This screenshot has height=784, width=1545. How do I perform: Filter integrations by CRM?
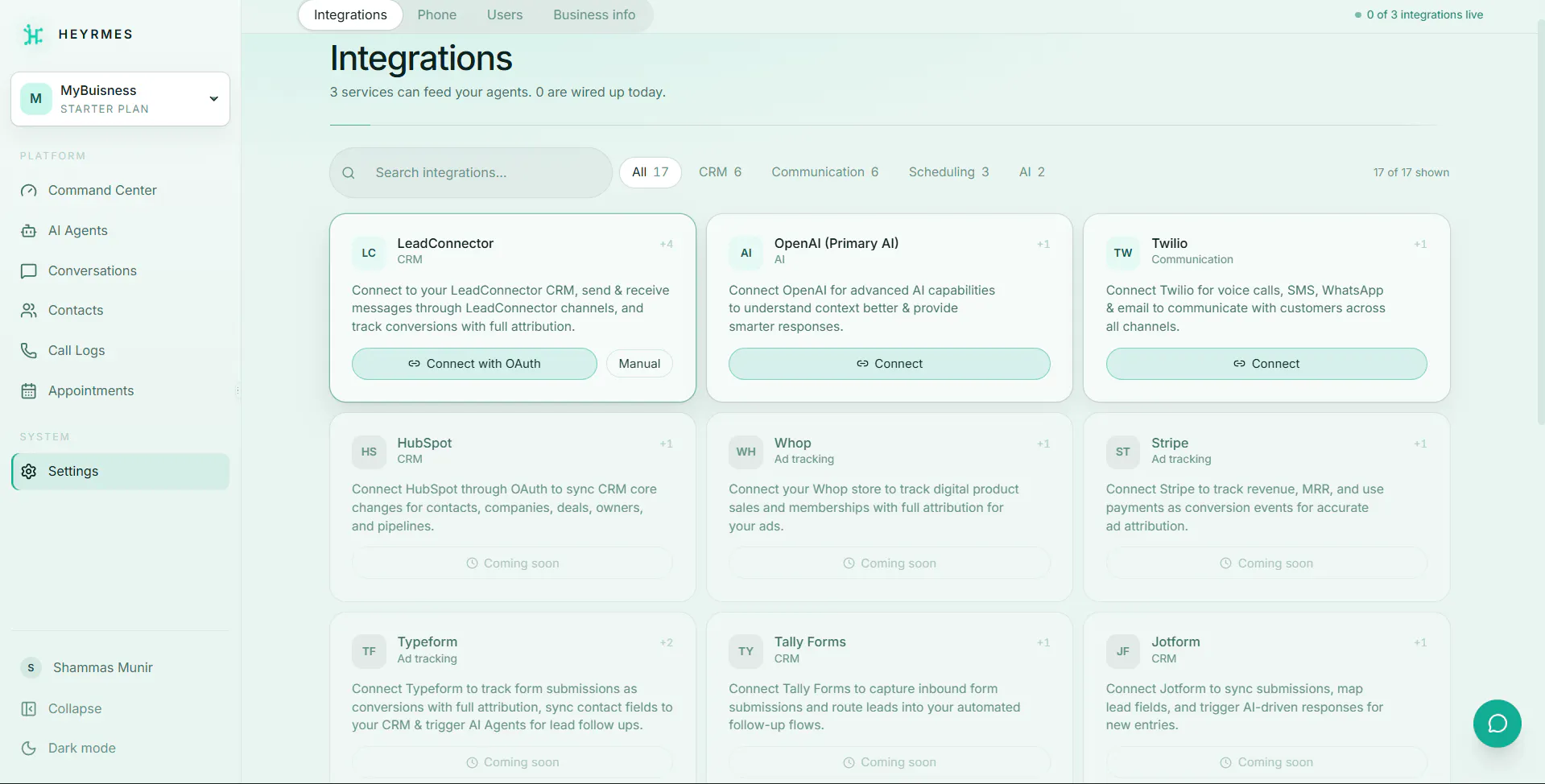(721, 172)
